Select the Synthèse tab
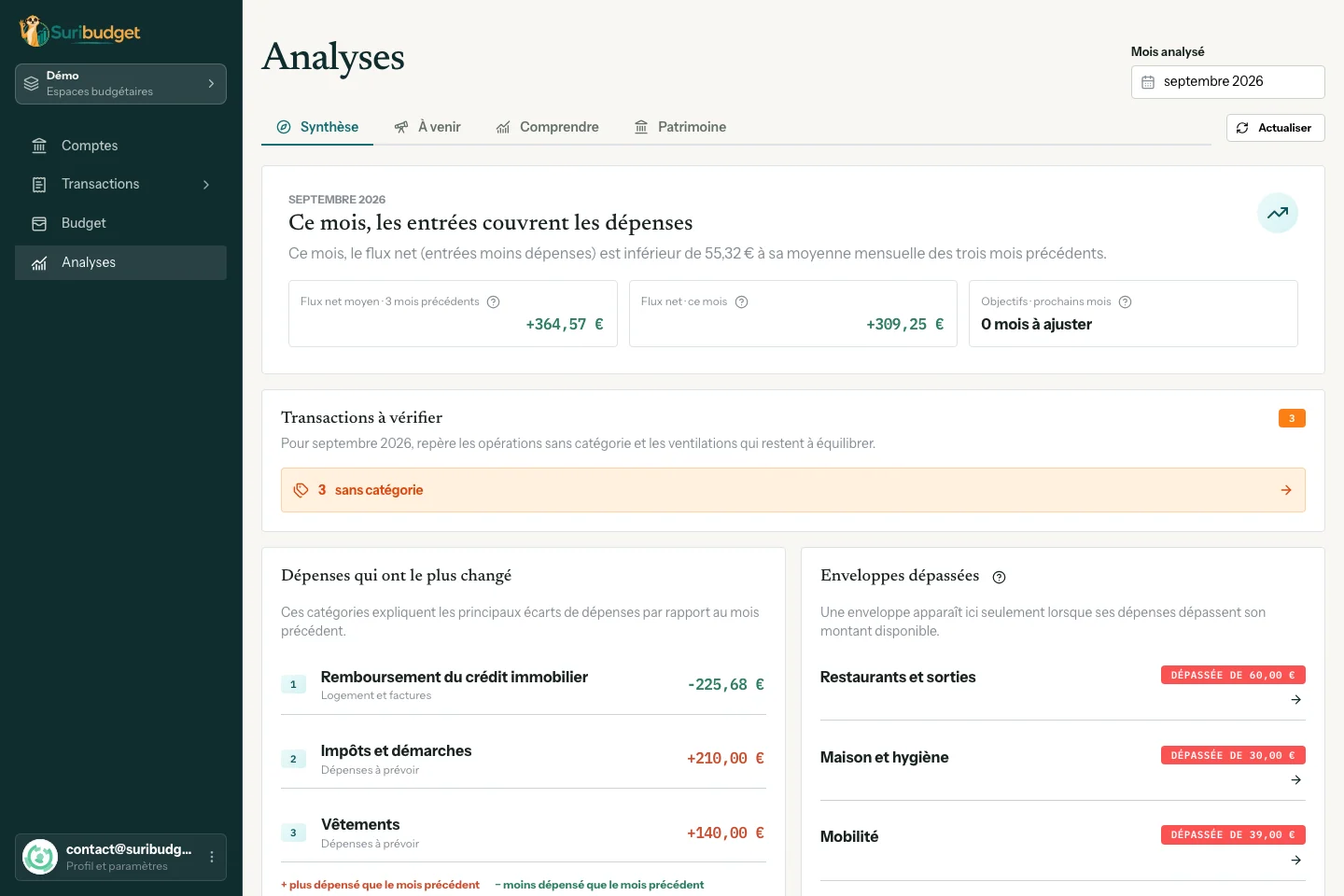The height and width of the screenshot is (896, 1344). coord(317,127)
